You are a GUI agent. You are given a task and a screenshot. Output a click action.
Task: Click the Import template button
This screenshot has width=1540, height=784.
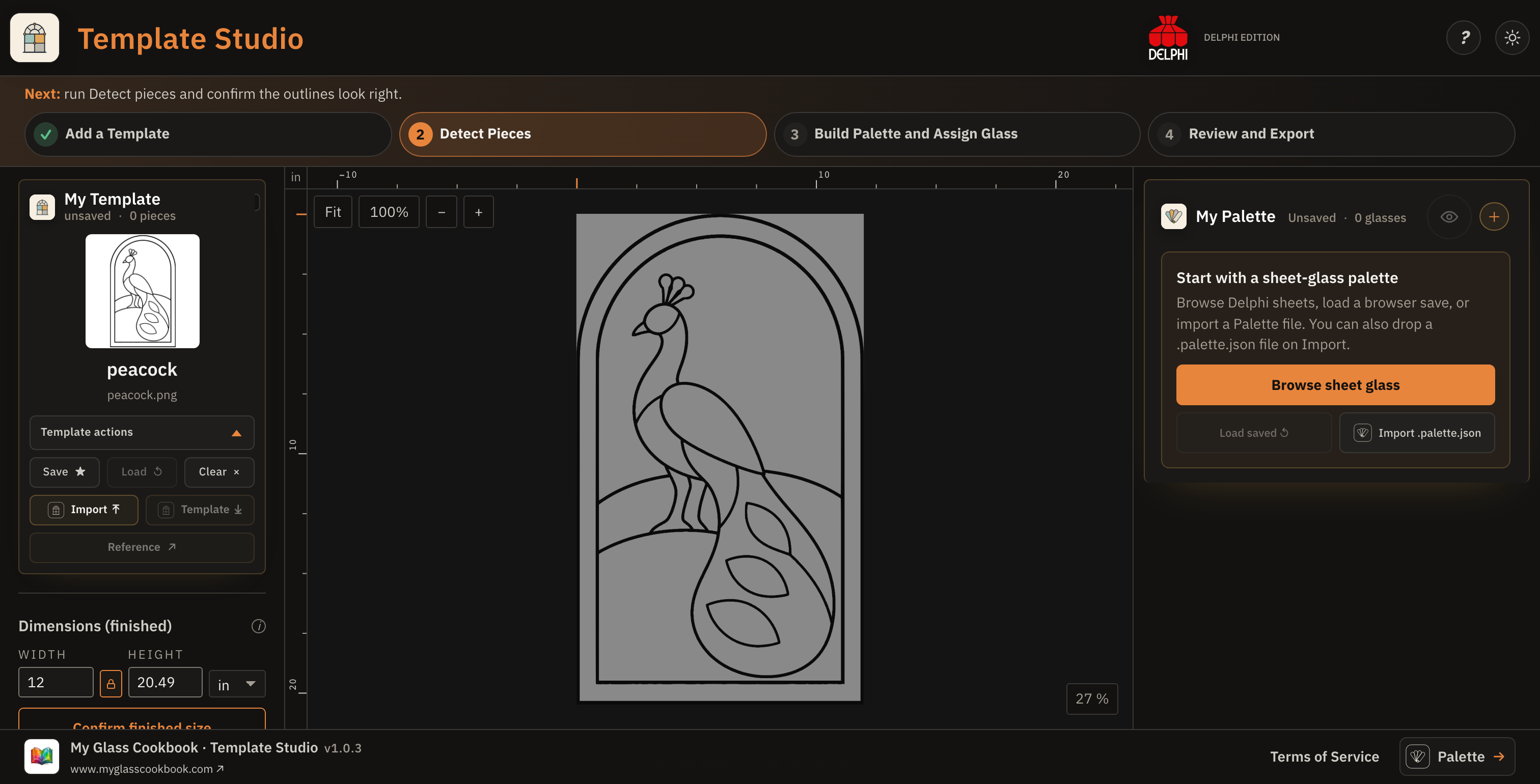pyautogui.click(x=84, y=510)
